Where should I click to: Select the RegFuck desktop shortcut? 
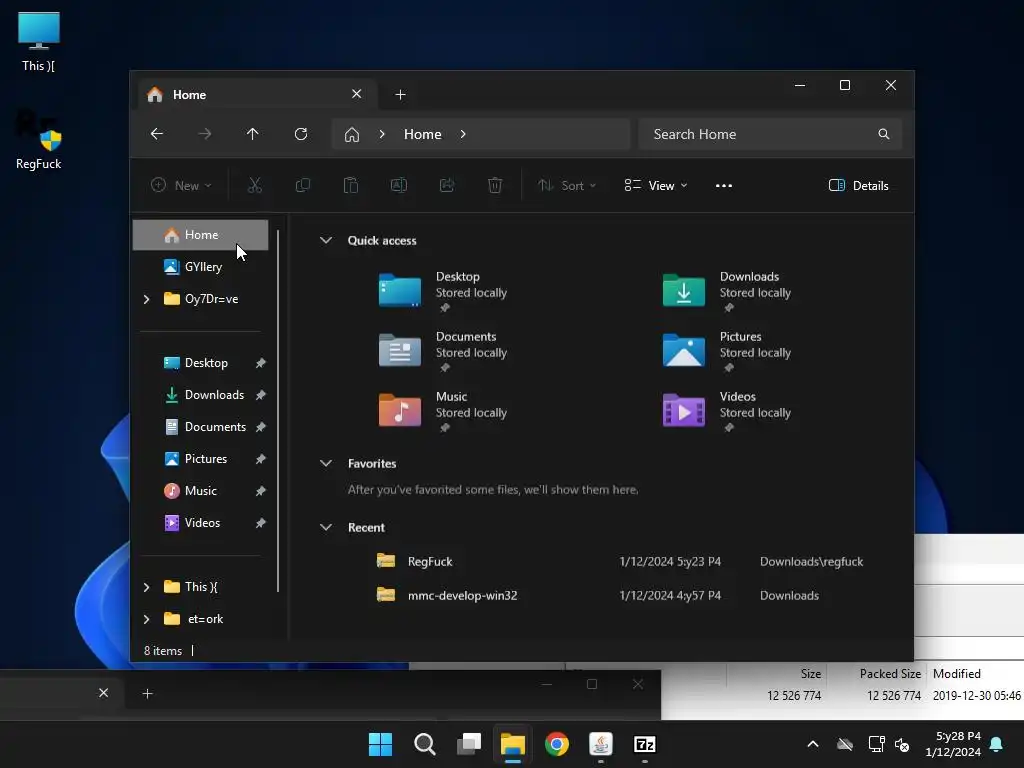click(x=38, y=142)
